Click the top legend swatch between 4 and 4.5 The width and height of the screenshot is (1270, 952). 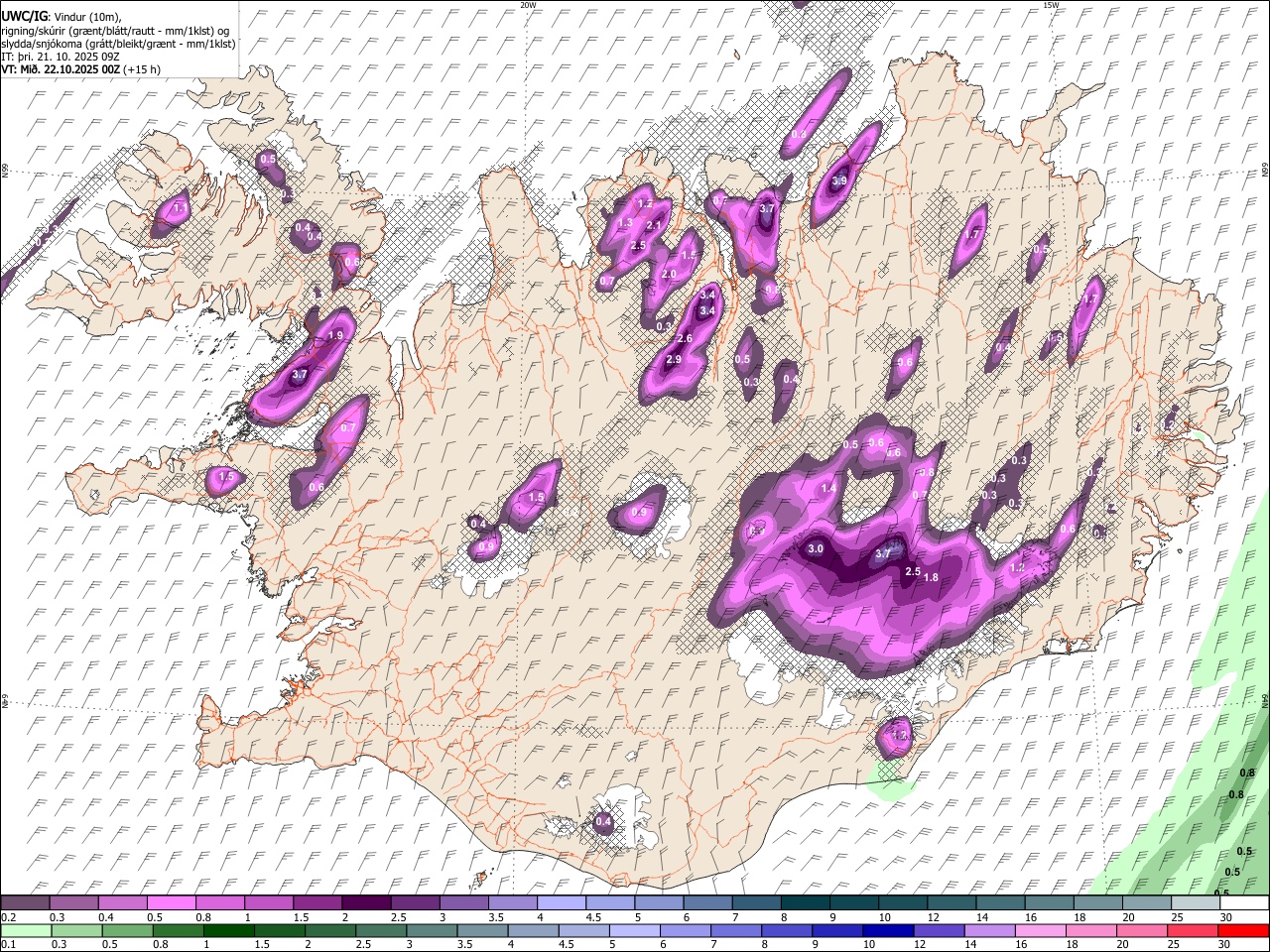pyautogui.click(x=561, y=902)
